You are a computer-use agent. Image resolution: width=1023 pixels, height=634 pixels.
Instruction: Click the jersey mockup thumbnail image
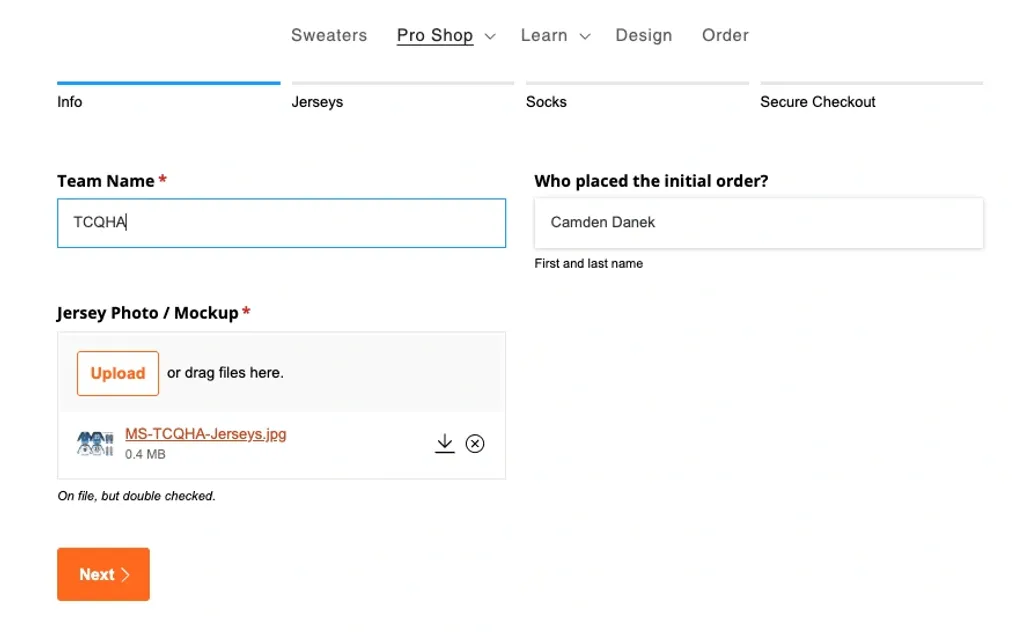(95, 443)
